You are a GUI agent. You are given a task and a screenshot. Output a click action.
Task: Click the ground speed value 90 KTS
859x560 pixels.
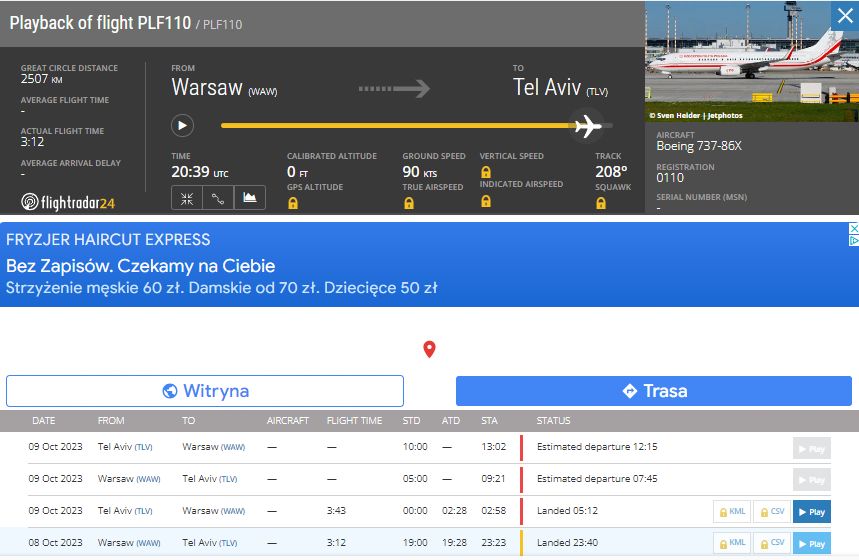[420, 172]
